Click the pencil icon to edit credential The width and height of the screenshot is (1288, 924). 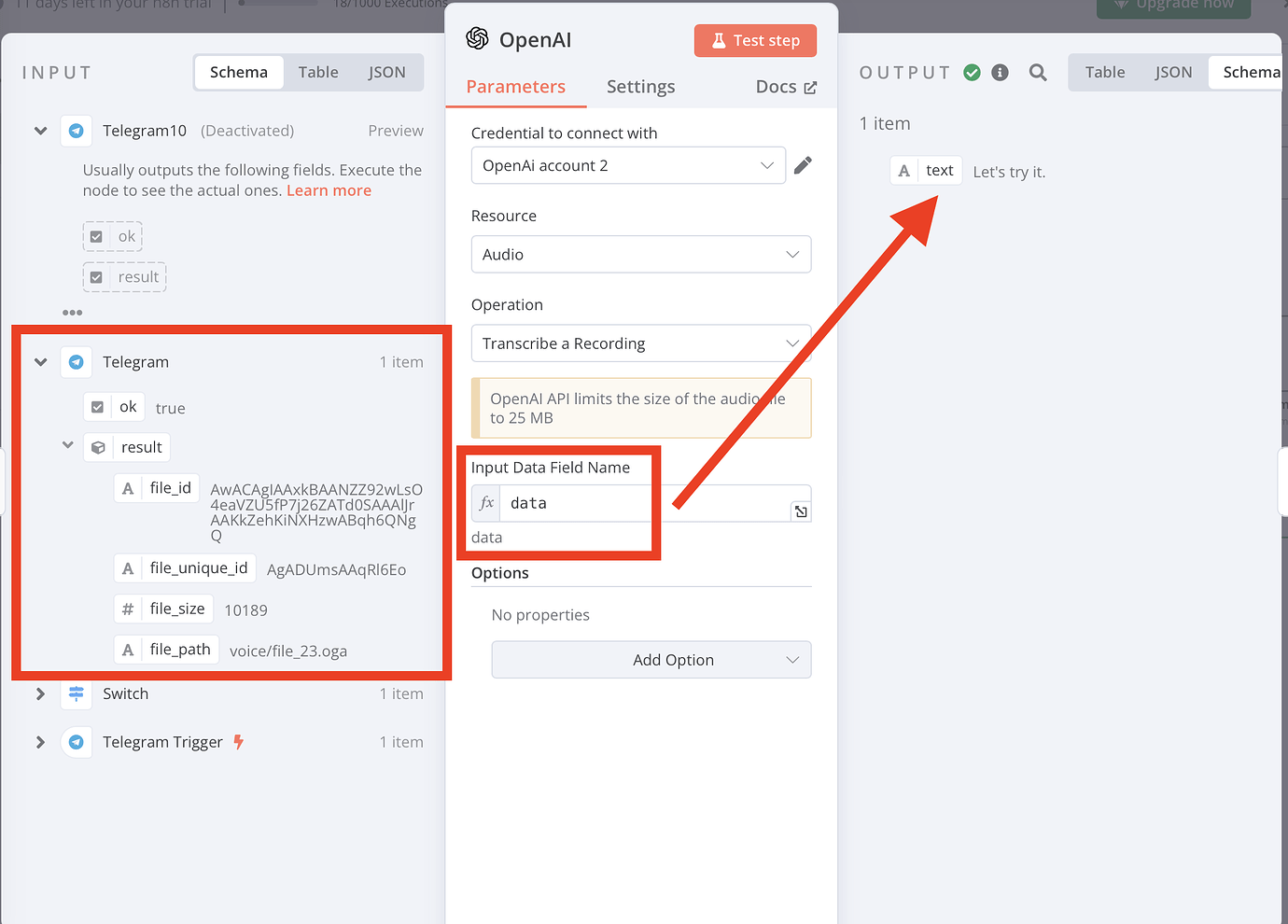[802, 165]
